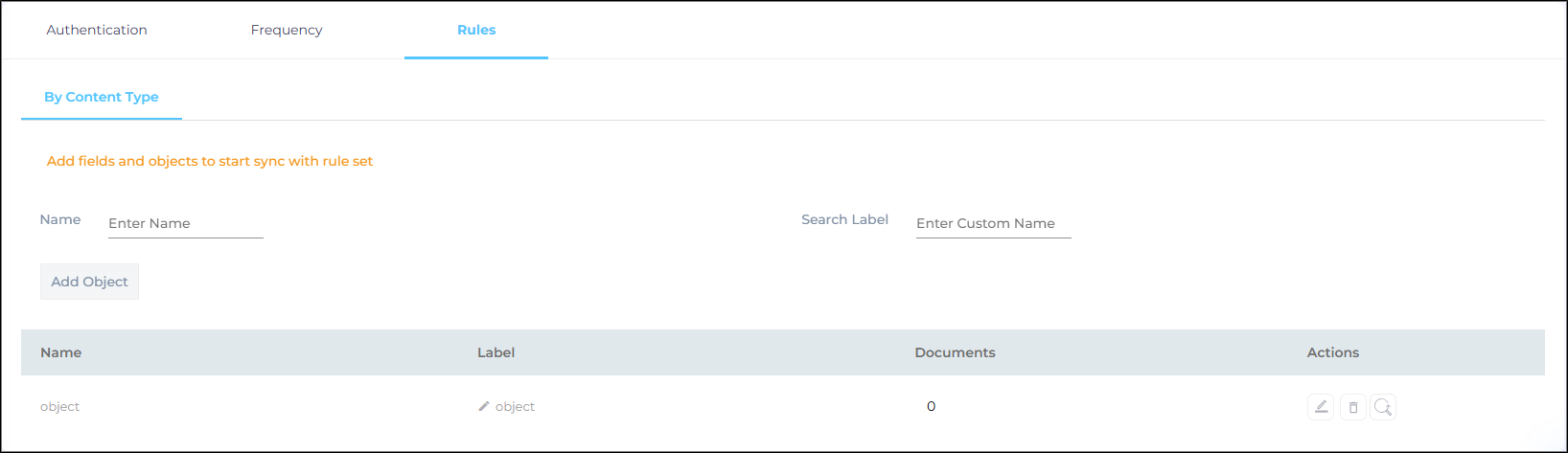Screen dimensions: 1568x453
Task: Click the pencil icon beside object label
Action: tap(484, 406)
